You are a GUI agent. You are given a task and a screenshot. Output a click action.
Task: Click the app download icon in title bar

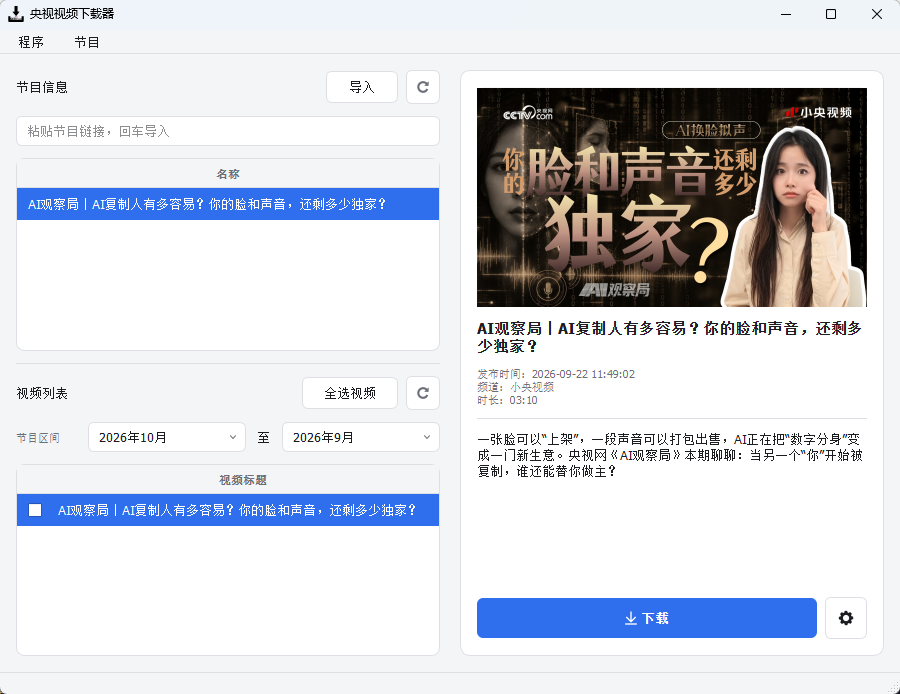click(15, 14)
